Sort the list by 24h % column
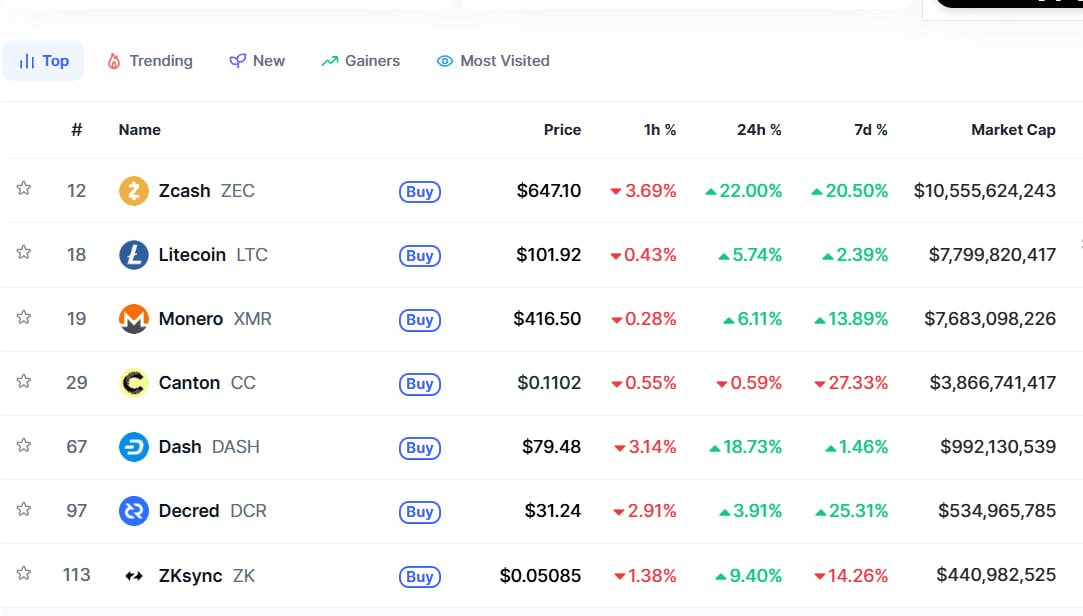Screen dimensions: 1083x616 click(x=759, y=130)
